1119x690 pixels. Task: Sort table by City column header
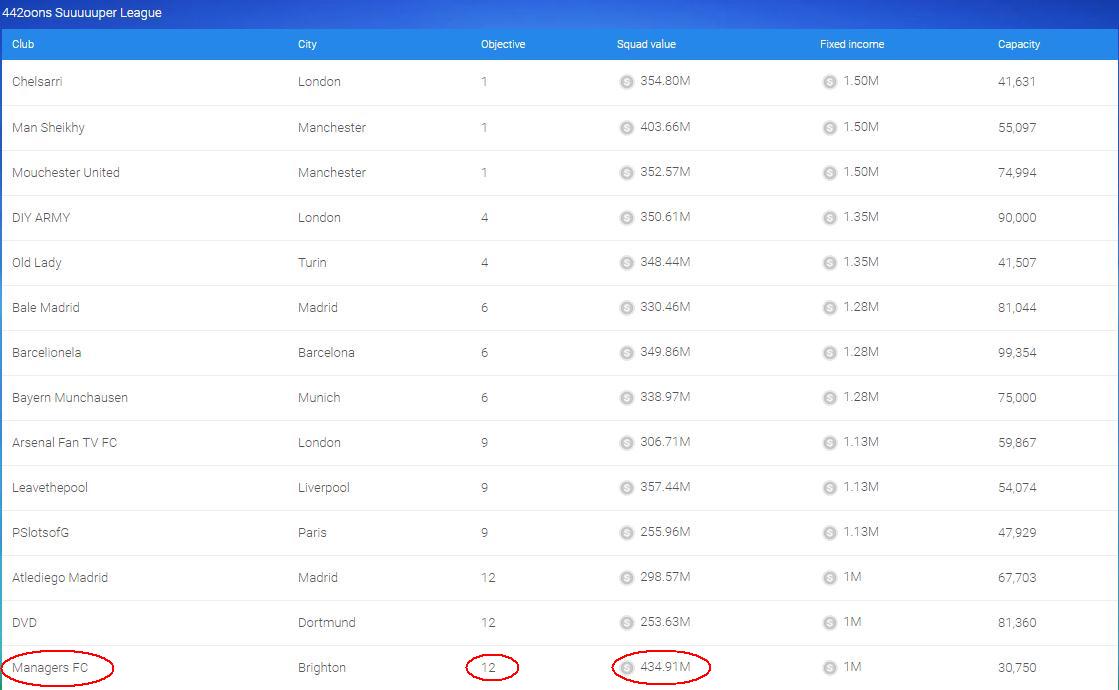tap(307, 44)
